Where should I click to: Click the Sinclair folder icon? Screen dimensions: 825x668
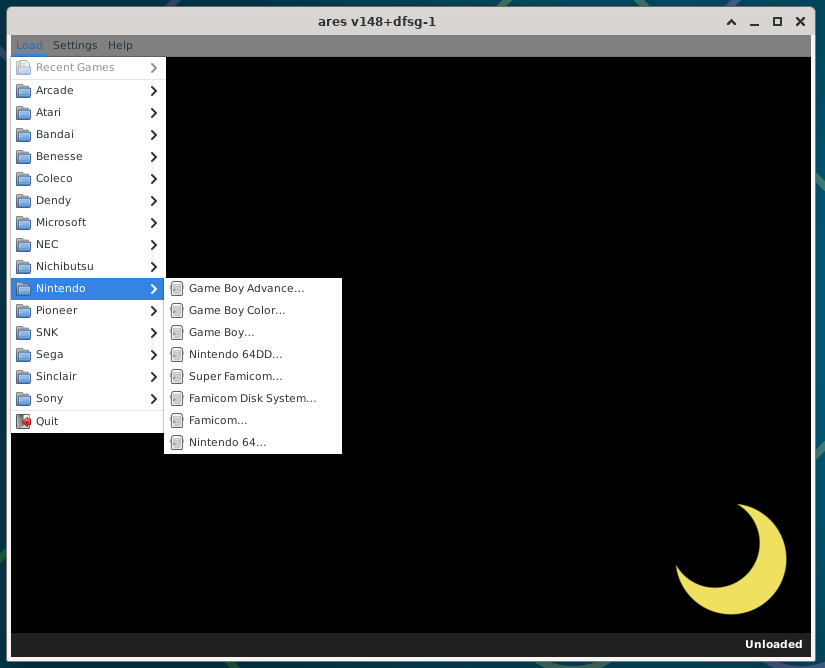pyautogui.click(x=23, y=377)
